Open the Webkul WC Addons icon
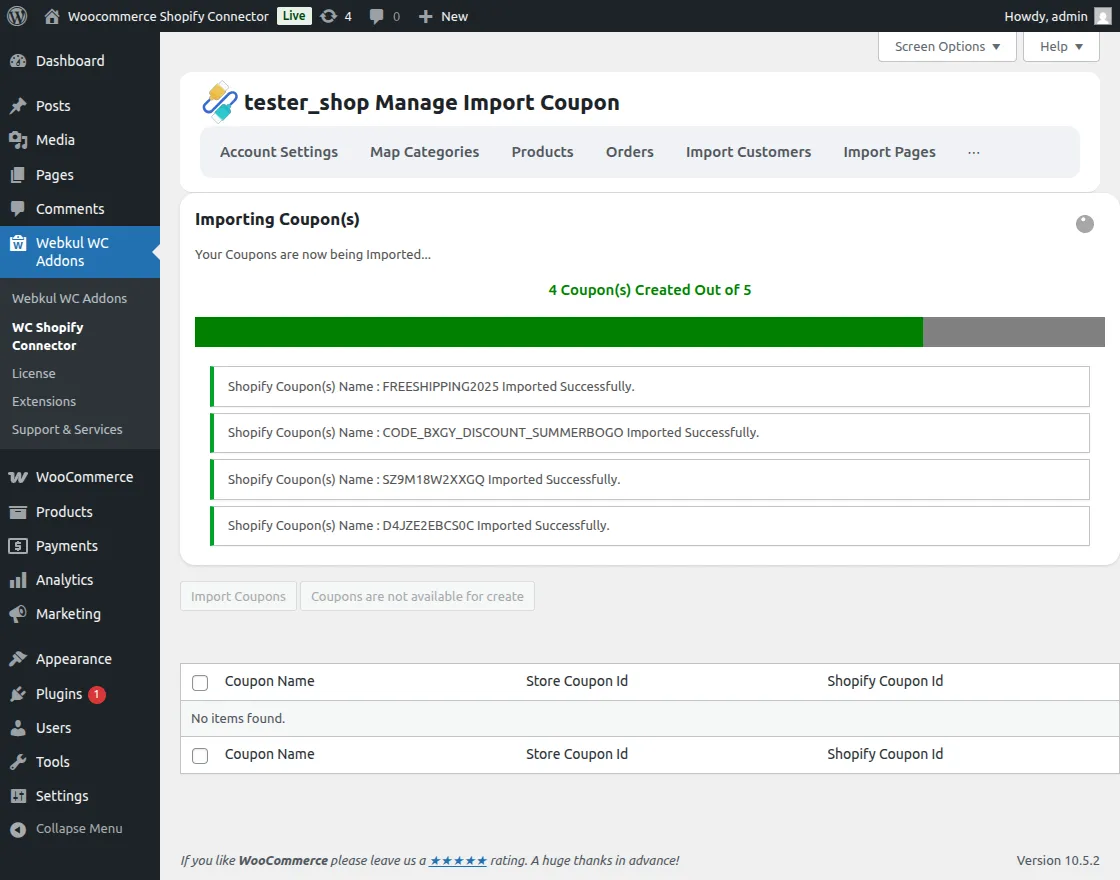1120x880 pixels. tap(18, 243)
